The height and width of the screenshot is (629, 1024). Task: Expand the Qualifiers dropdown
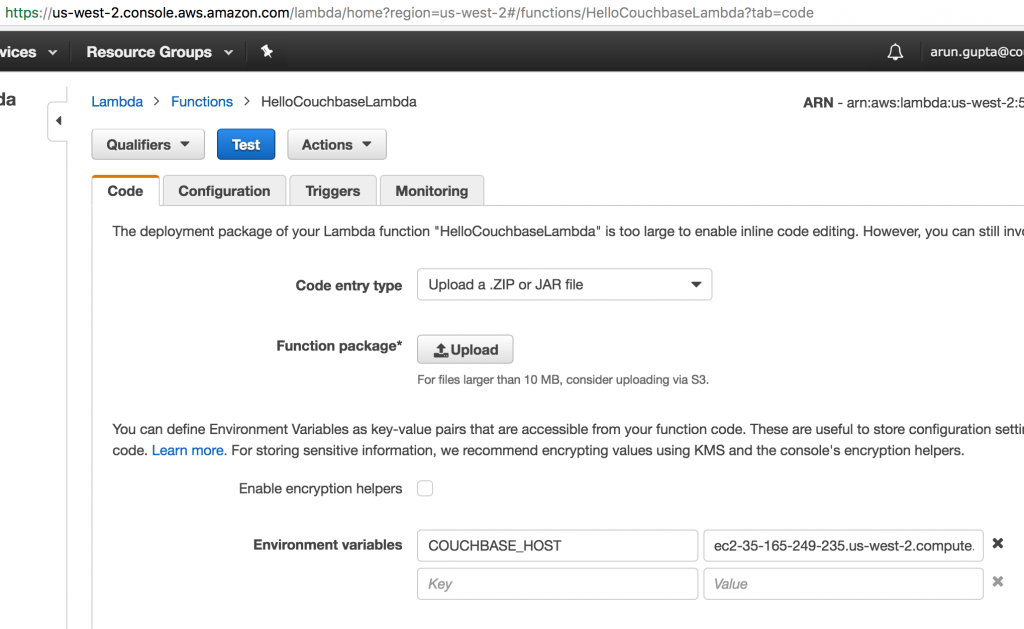click(148, 145)
